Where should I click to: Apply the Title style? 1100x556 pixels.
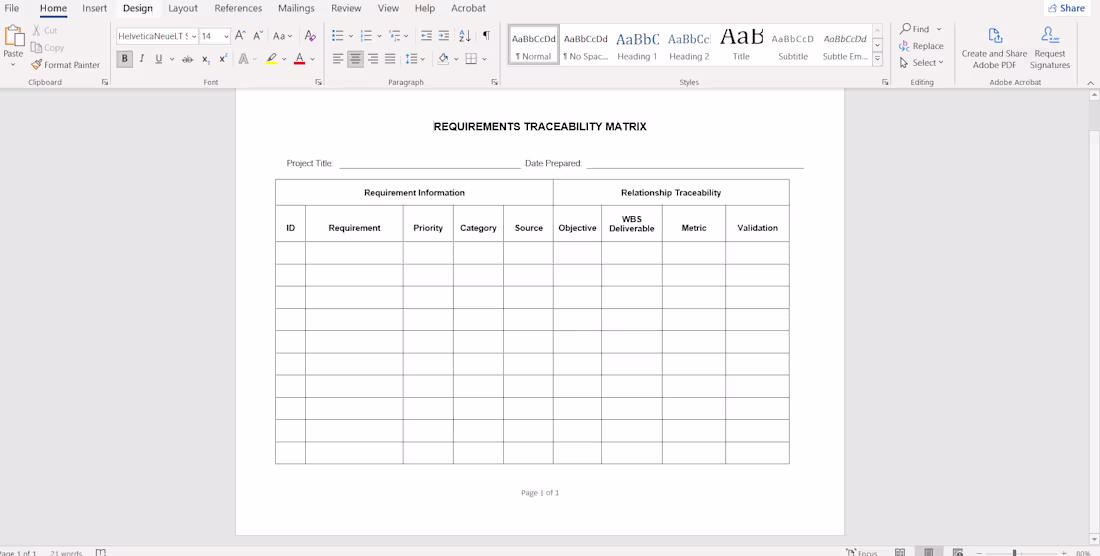[741, 46]
